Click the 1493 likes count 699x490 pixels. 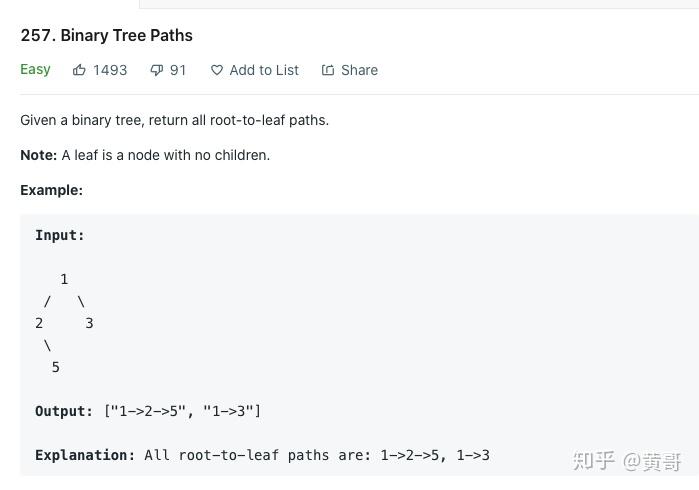coord(110,70)
